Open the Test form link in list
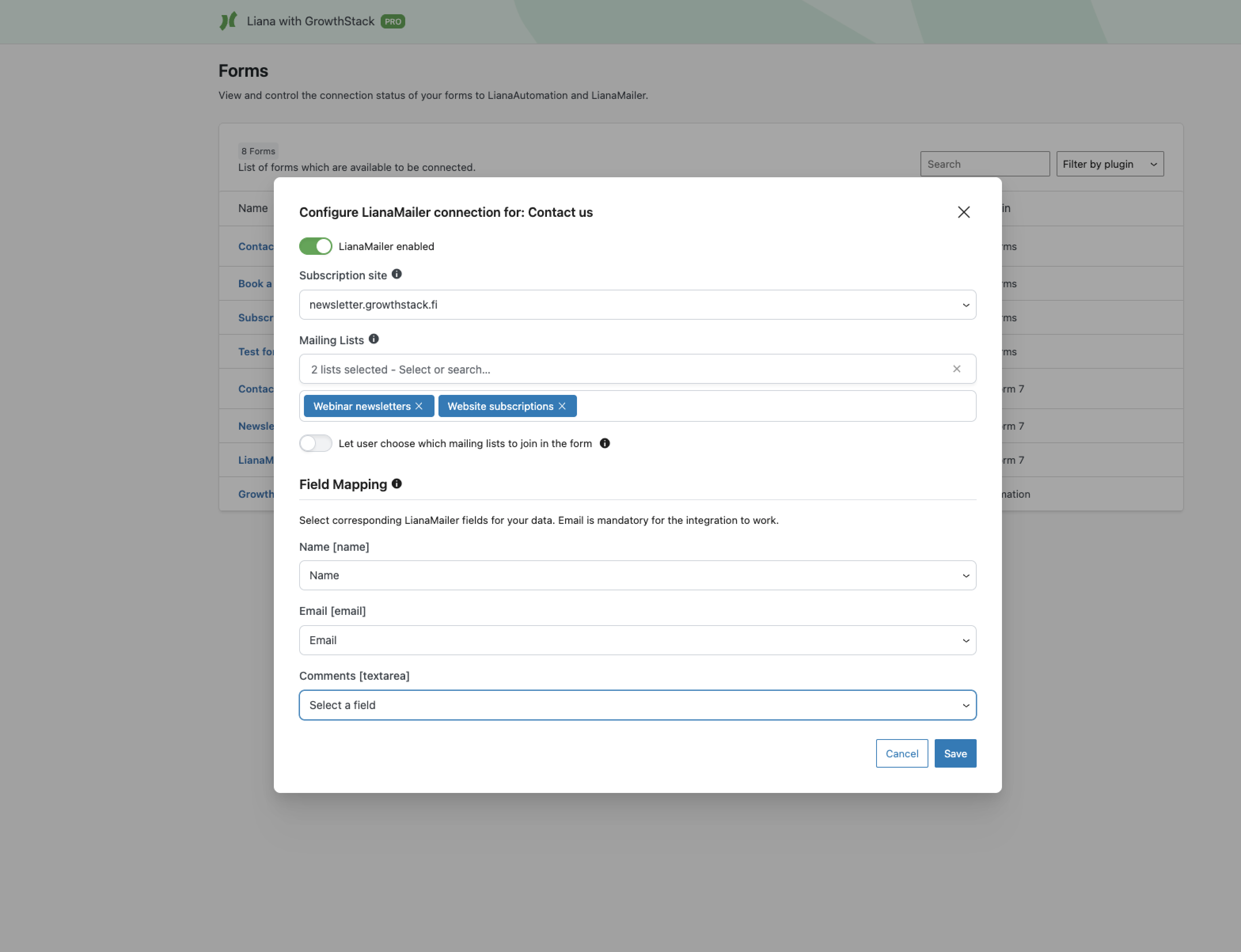Screen dimensions: 1241x952 pos(256,352)
